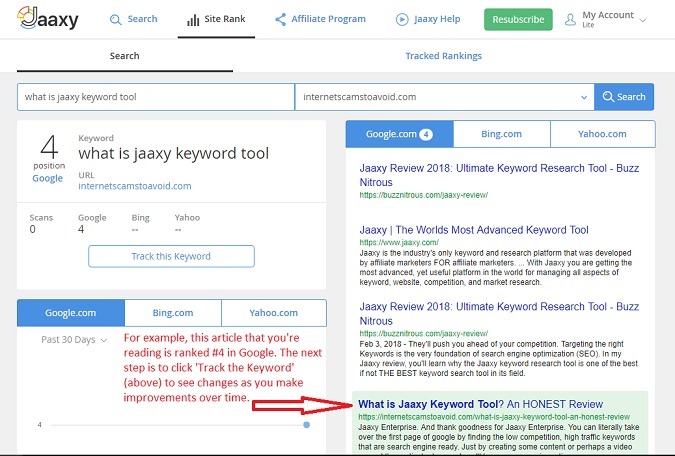Image resolution: width=675 pixels, height=456 pixels.
Task: Open the Jaaxy Review 2018 result dated Feb 3, 2018
Action: 499,313
